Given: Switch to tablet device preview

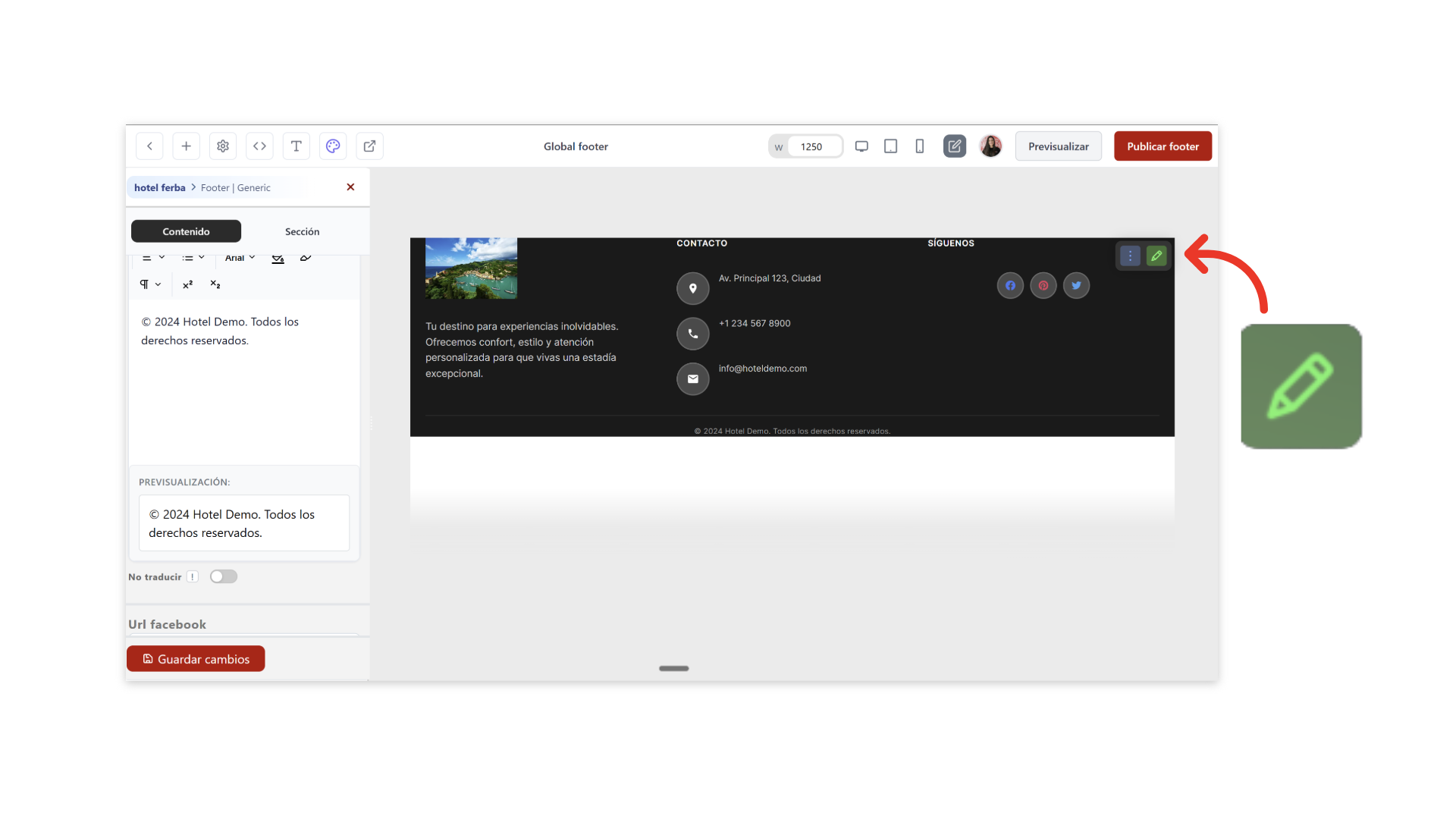Looking at the screenshot, I should click(x=890, y=146).
